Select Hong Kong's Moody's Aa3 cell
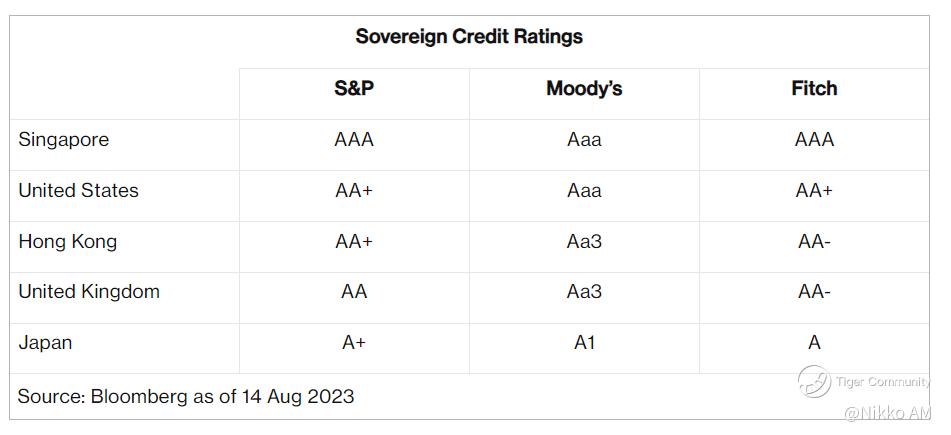 tap(584, 242)
